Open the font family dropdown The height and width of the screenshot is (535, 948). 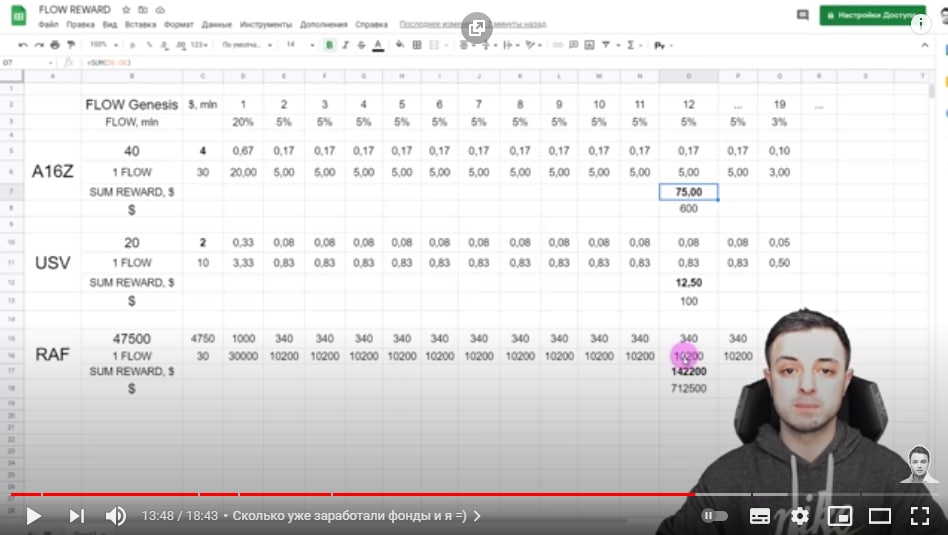tap(247, 45)
